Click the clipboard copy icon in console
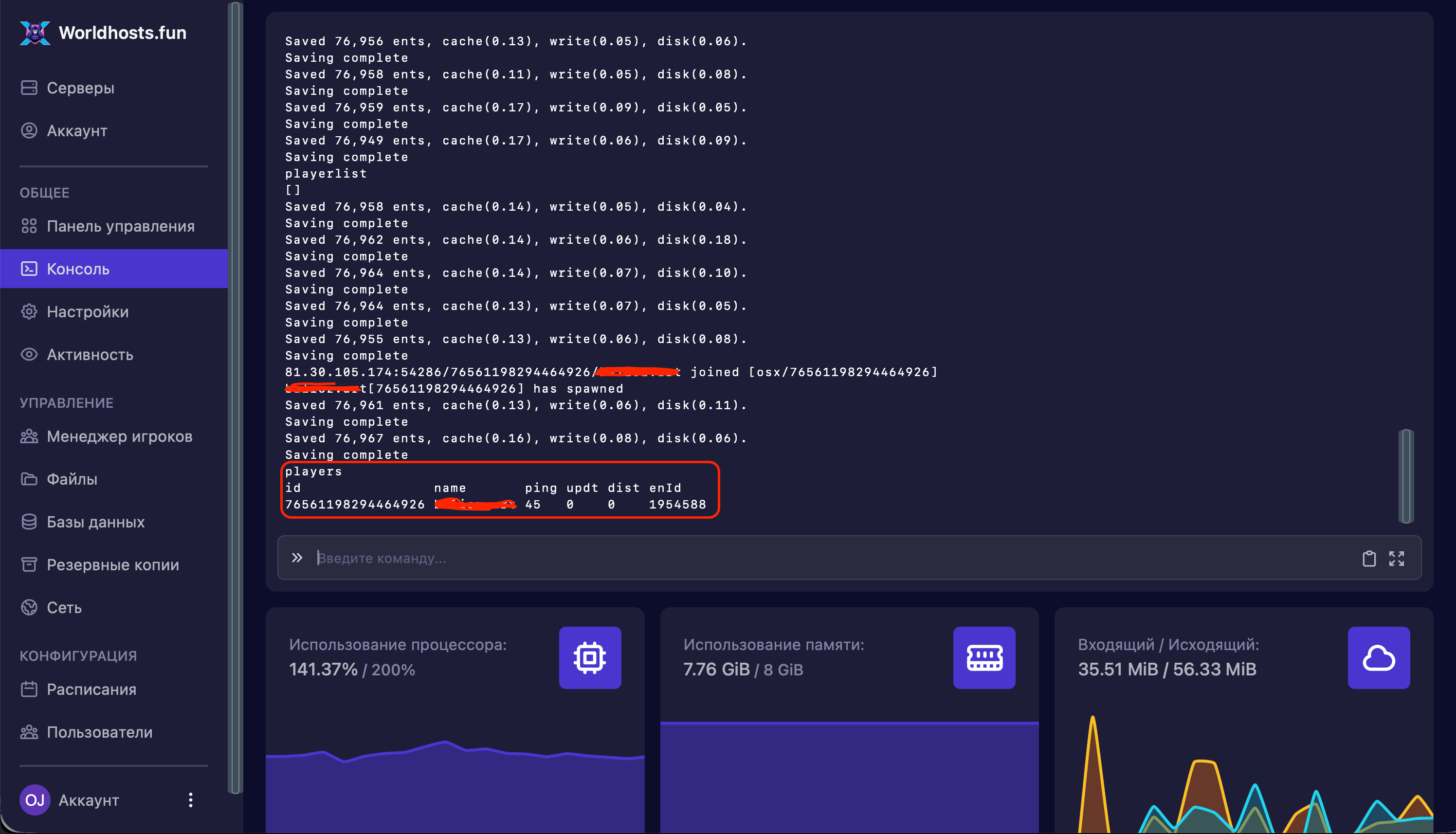This screenshot has height=834, width=1456. [1369, 559]
